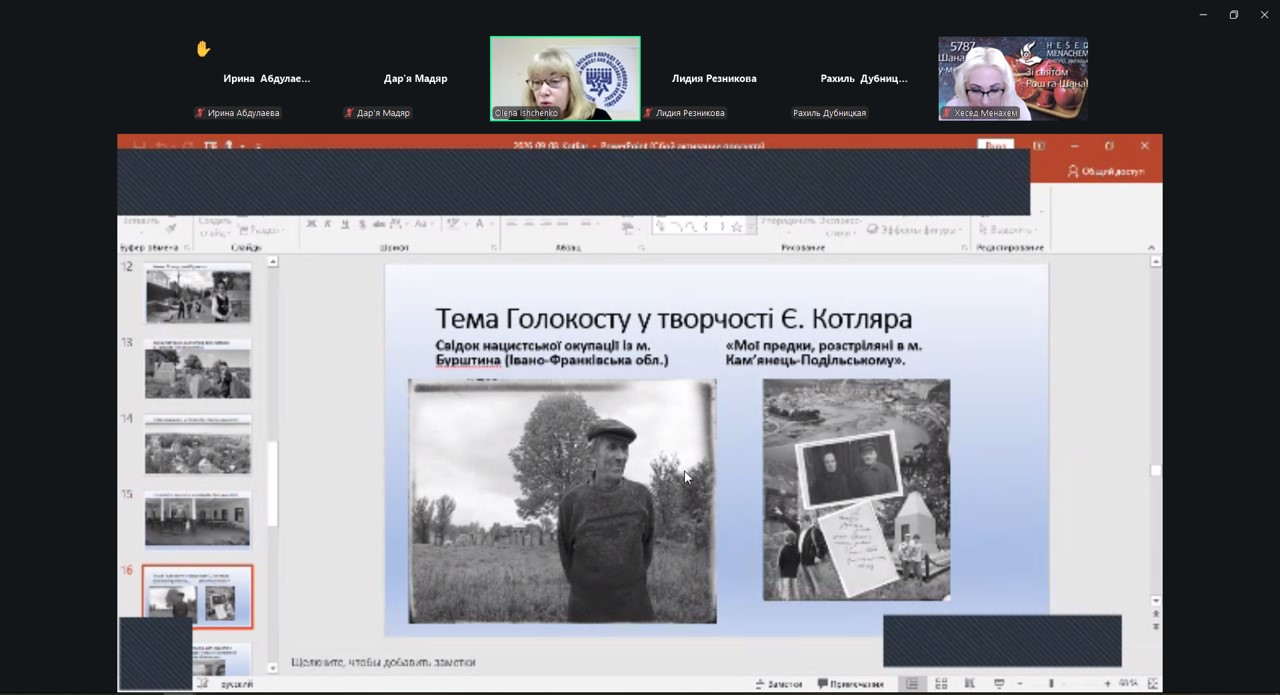Select Olena Ishchenko's video tile
1280x695 pixels.
(x=565, y=79)
